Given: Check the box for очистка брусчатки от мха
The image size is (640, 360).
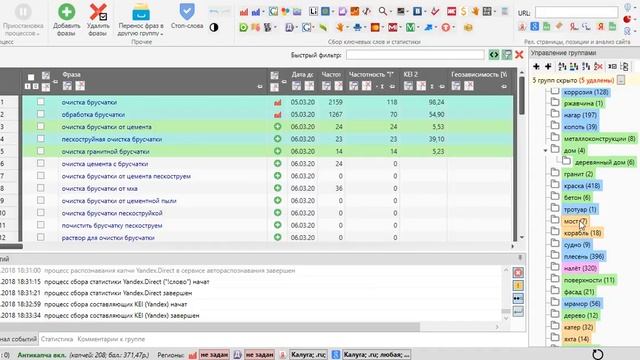Looking at the screenshot, I should point(40,188).
